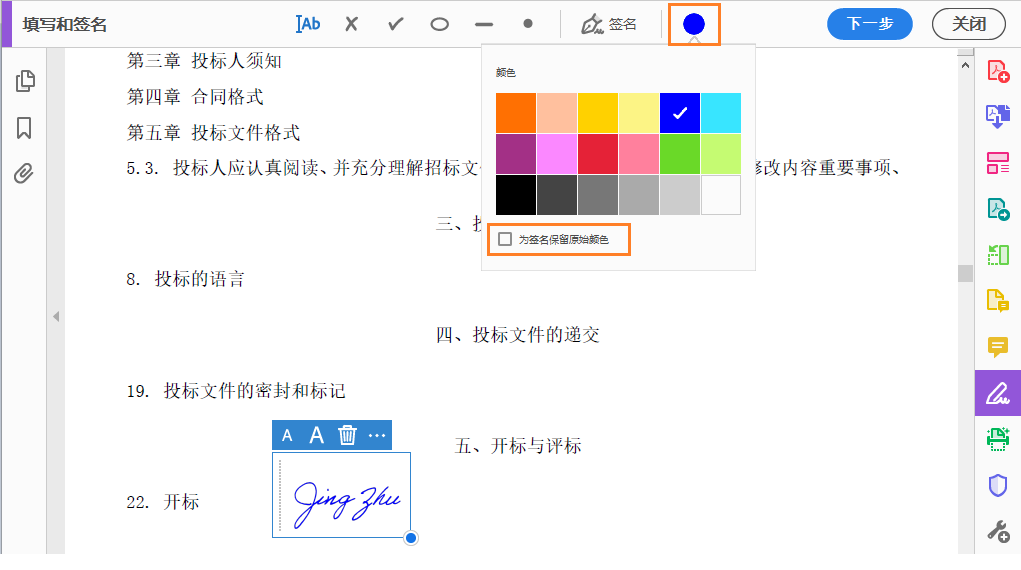The height and width of the screenshot is (570, 1021).
Task: Open the green PDF file tool in right panel
Action: coord(998,209)
